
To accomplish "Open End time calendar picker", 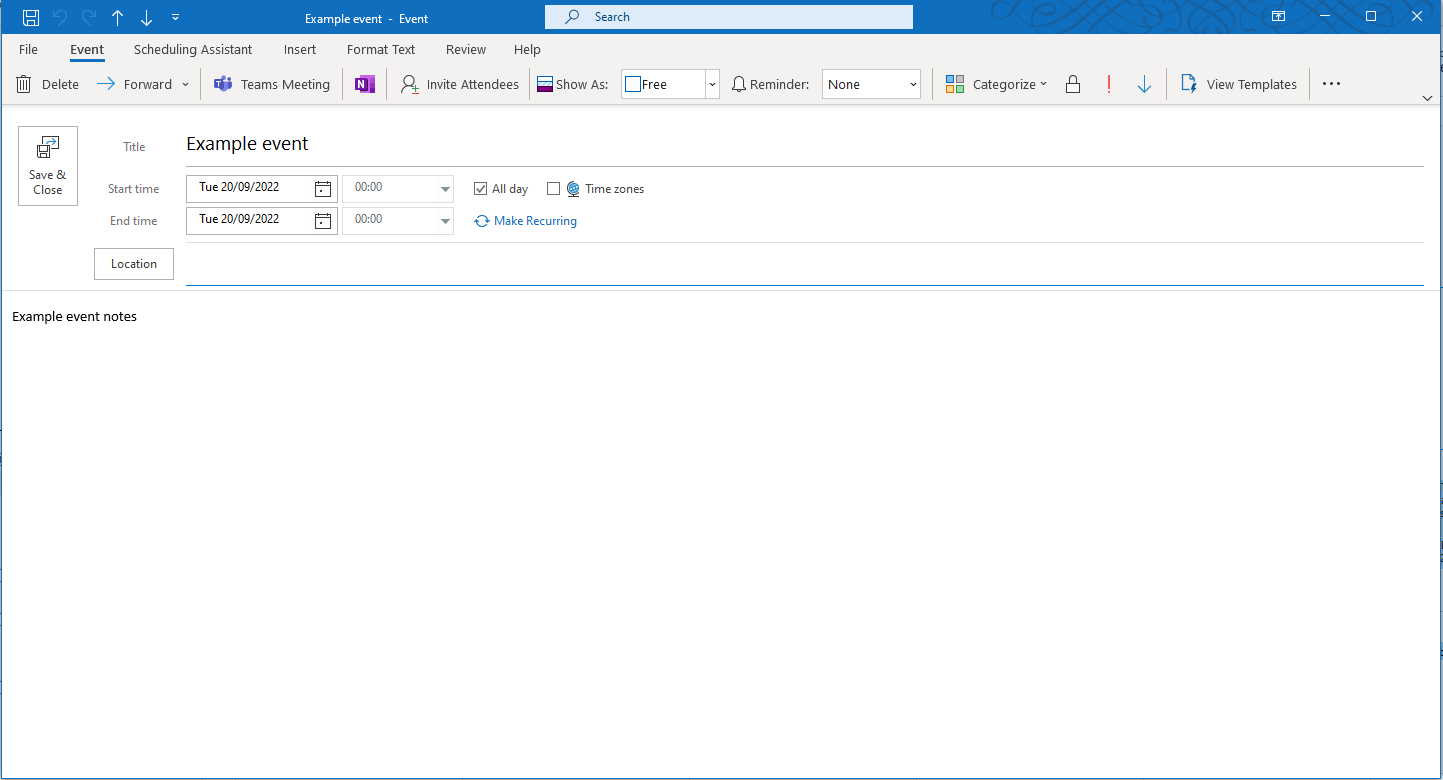I will (323, 221).
